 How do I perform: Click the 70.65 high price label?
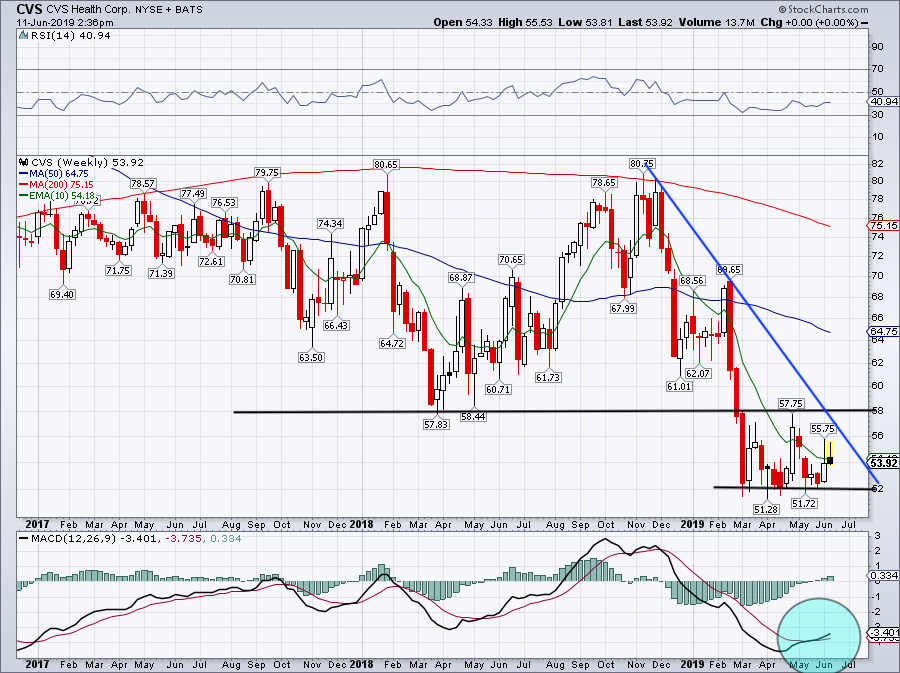coord(511,260)
